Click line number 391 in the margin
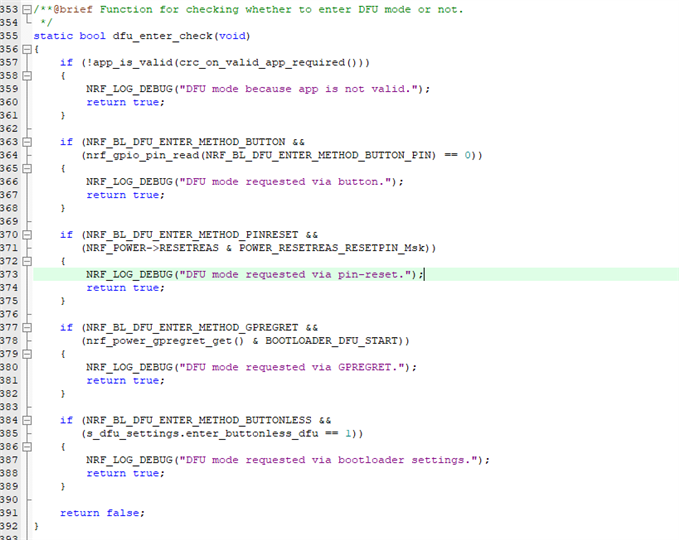This screenshot has height=540, width=679. click(x=9, y=513)
